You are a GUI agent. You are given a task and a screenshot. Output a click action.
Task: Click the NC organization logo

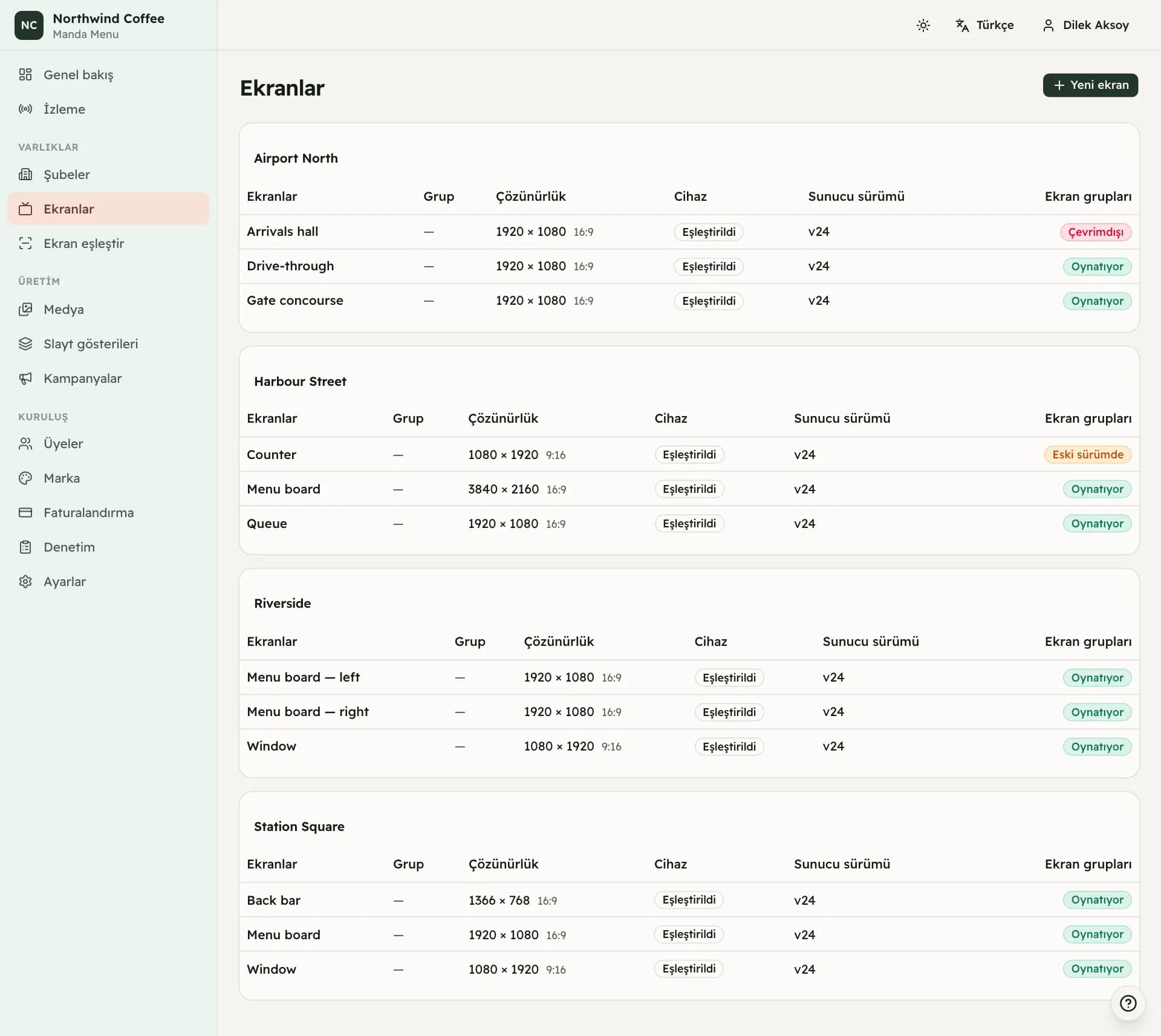click(29, 25)
